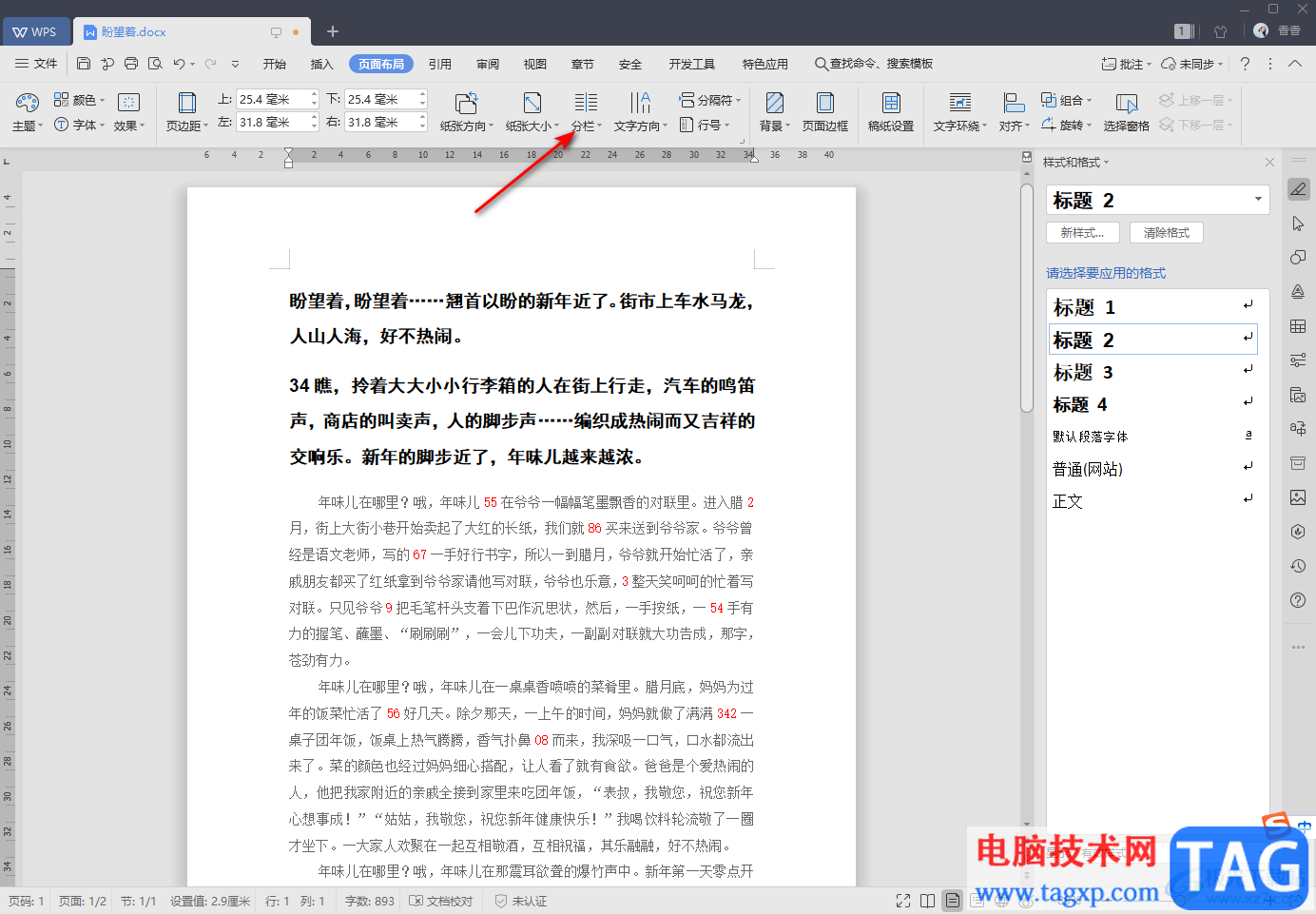Click the 查找命令 search box
Viewport: 1316px width, 914px height.
(874, 64)
